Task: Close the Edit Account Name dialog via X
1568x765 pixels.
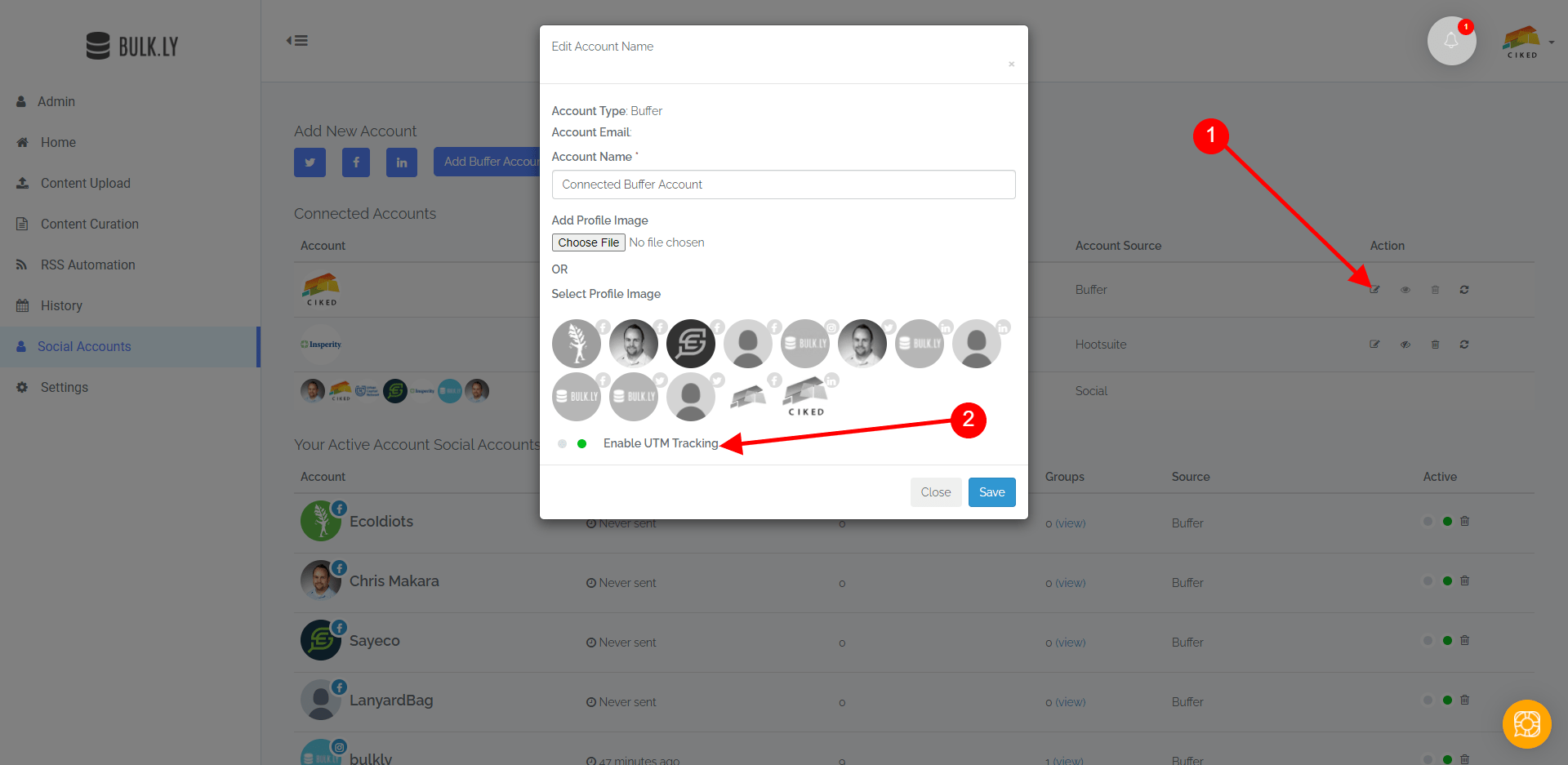Action: (1011, 64)
